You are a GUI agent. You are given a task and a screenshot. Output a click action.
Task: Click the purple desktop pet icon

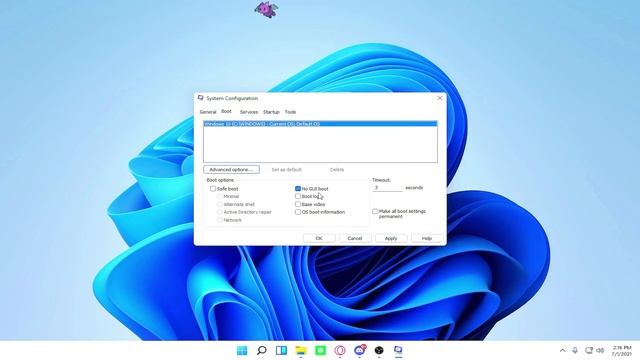pos(266,9)
